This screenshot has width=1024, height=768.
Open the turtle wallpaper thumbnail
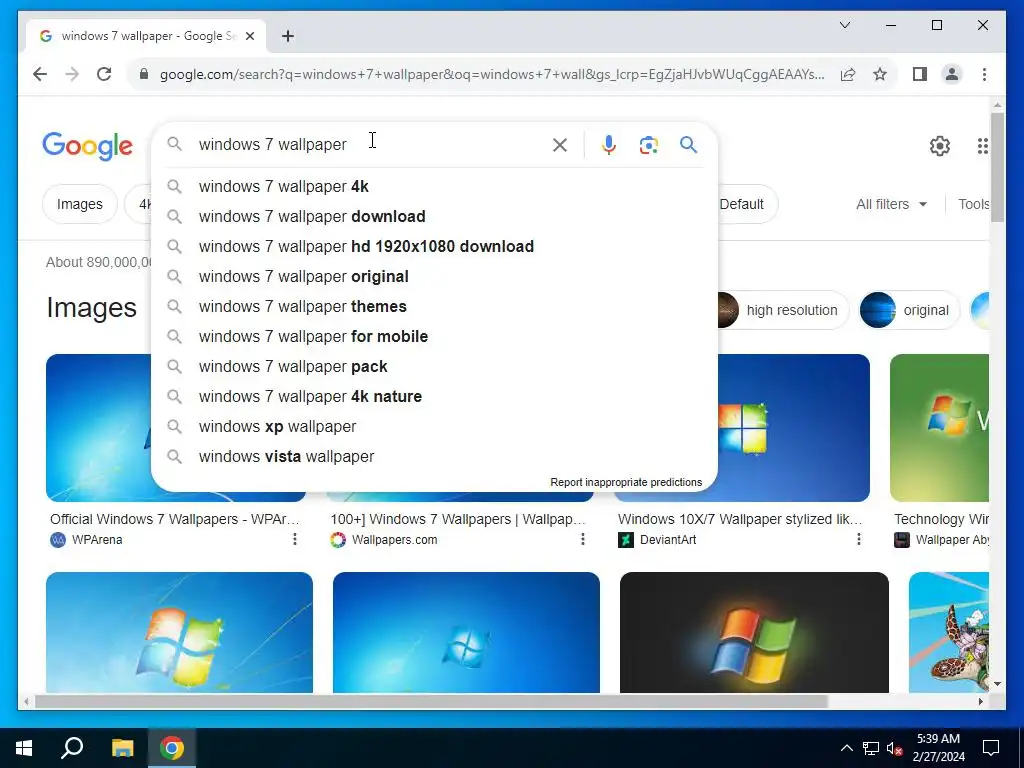click(948, 632)
